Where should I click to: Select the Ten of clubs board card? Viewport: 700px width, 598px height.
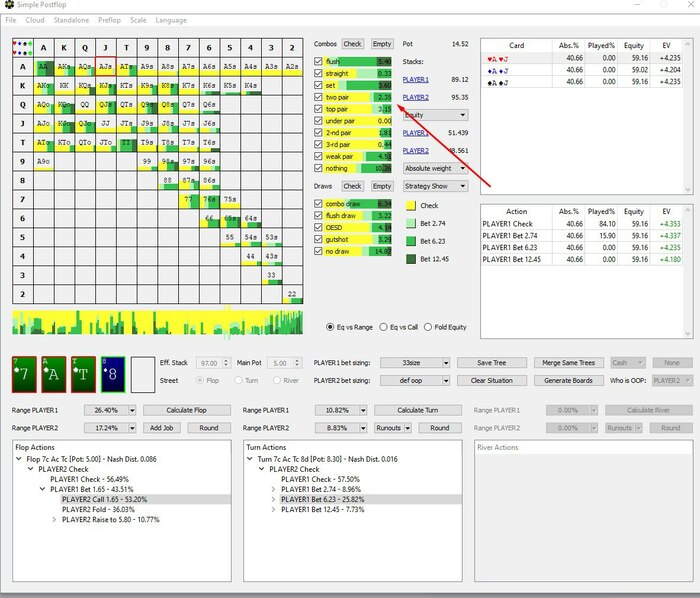point(83,374)
